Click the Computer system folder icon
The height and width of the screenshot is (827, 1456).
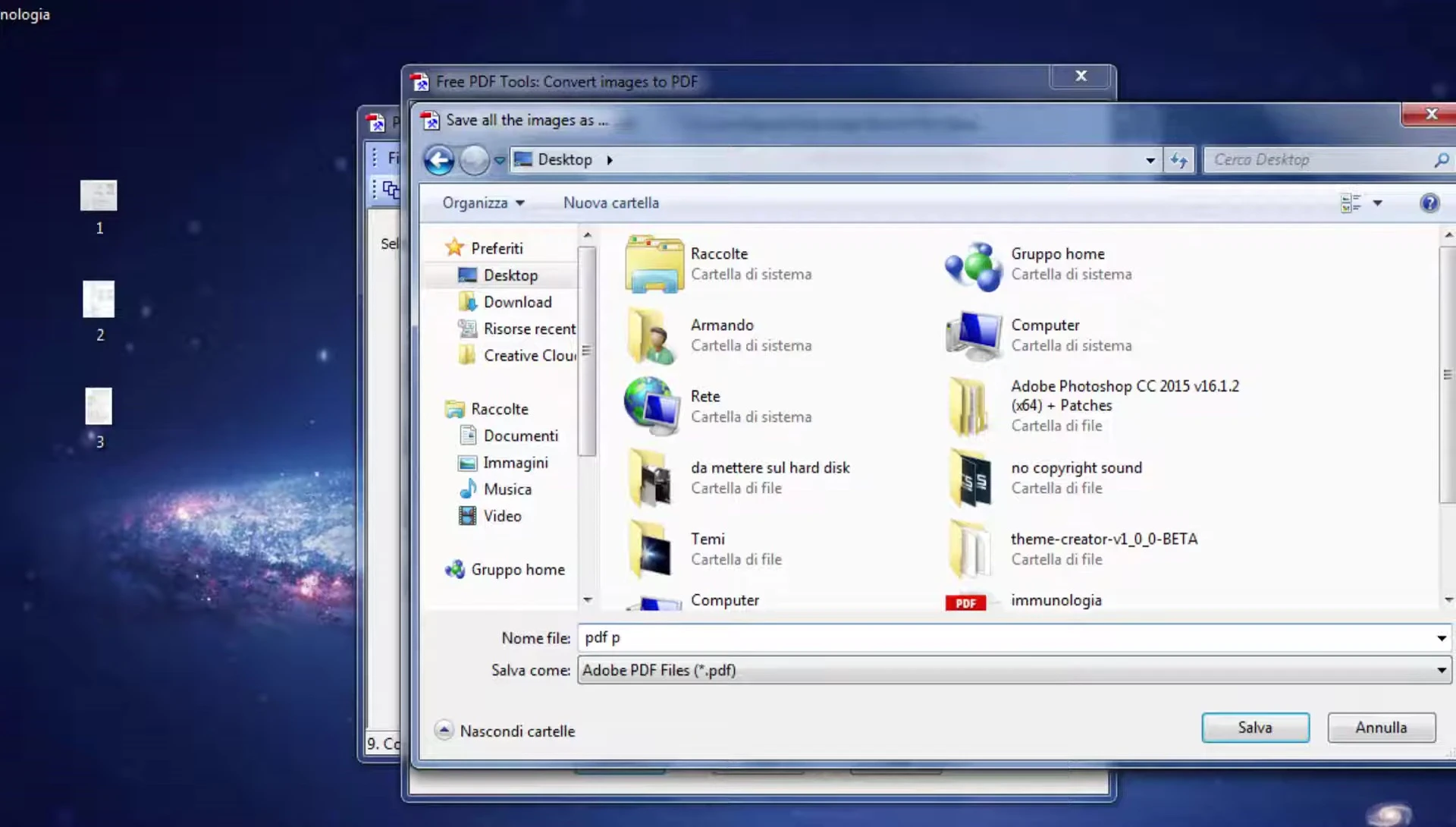974,335
